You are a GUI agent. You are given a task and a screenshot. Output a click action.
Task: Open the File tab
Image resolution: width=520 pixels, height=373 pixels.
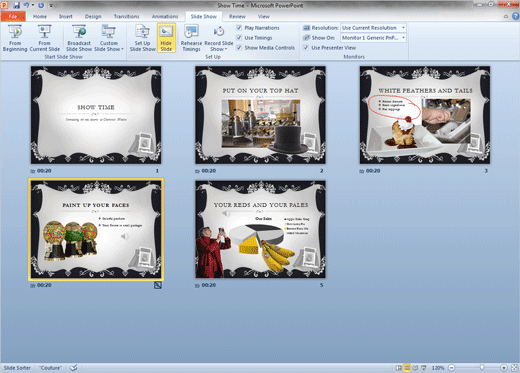pos(13,16)
